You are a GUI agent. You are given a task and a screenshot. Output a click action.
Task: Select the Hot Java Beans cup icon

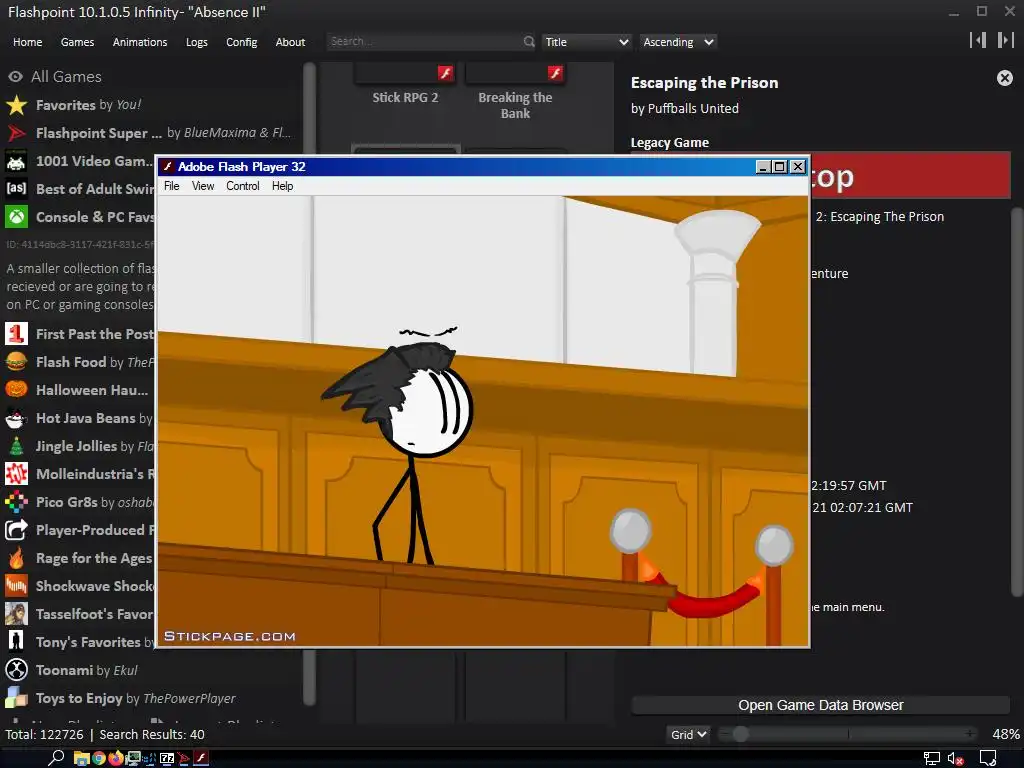(16, 418)
